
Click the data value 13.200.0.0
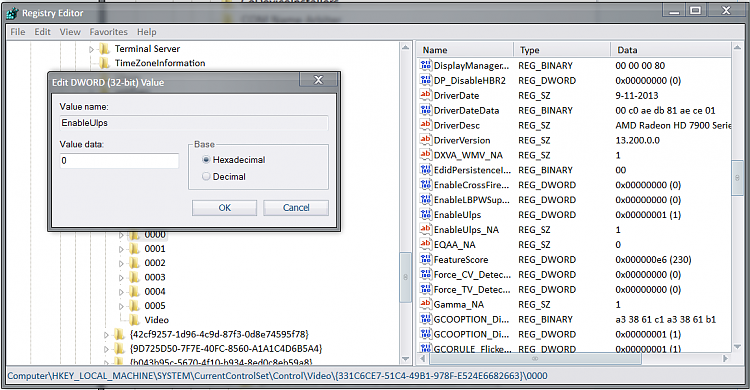click(x=637, y=140)
